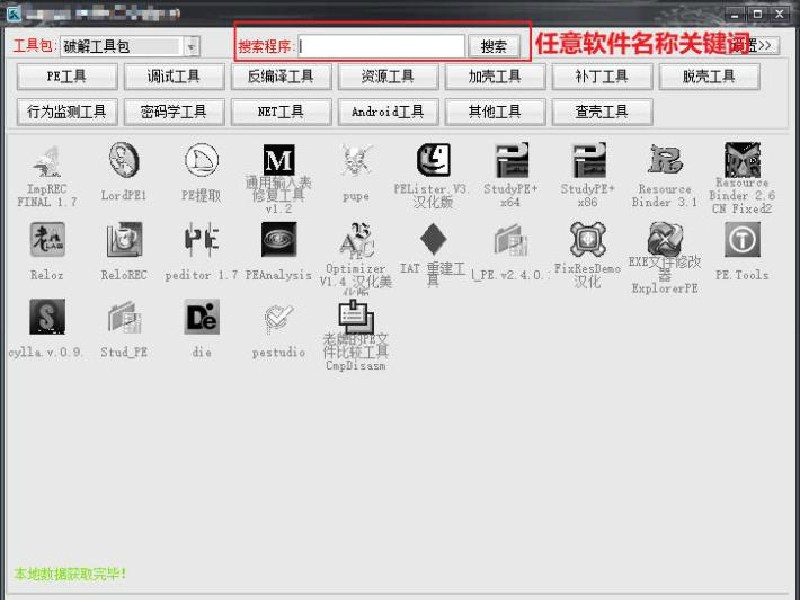Image resolution: width=800 pixels, height=600 pixels.
Task: Focus the 搜索程序 search input field
Action: point(381,46)
